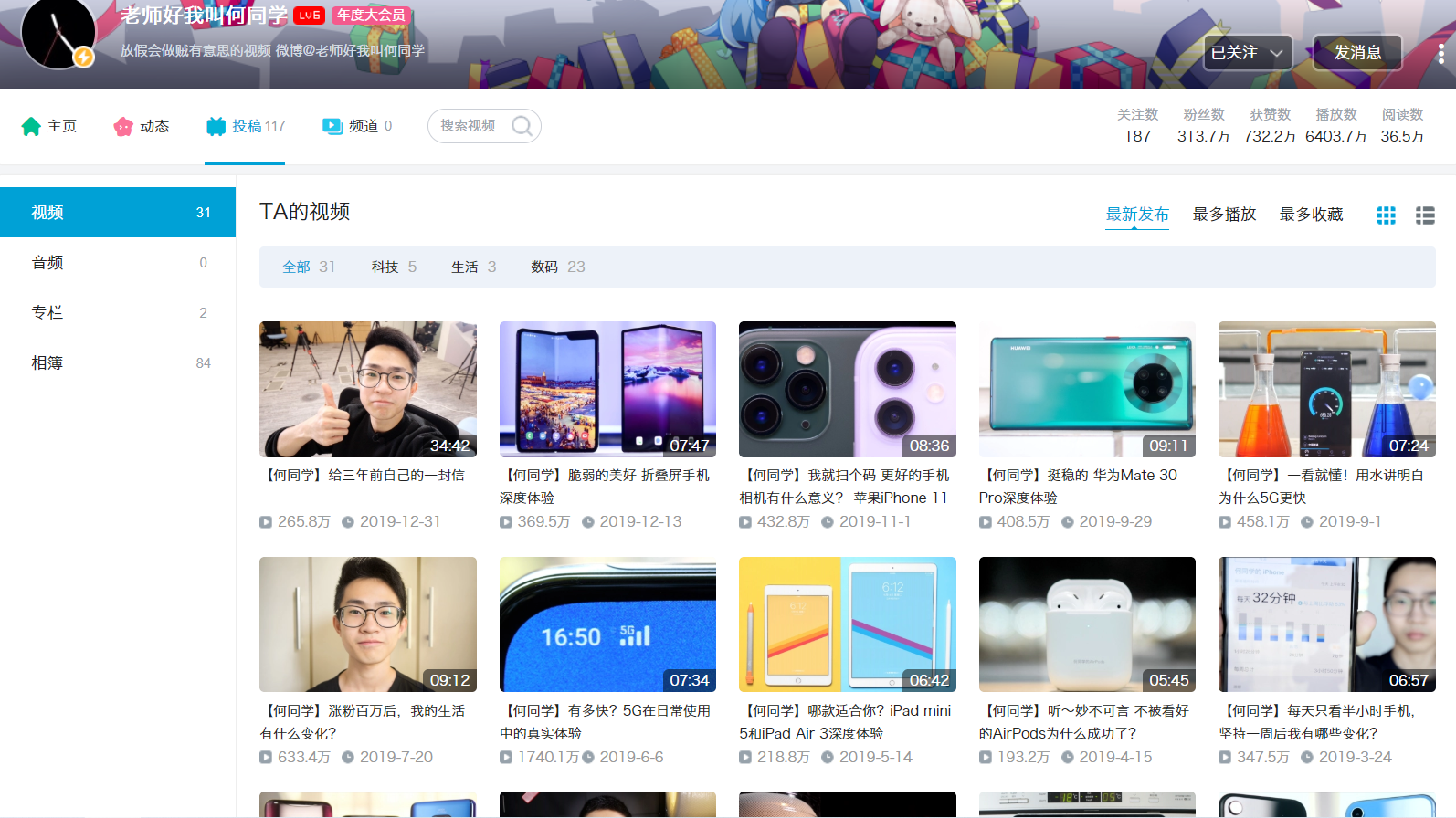Open thumbnail of 5G water flask video

1327,389
